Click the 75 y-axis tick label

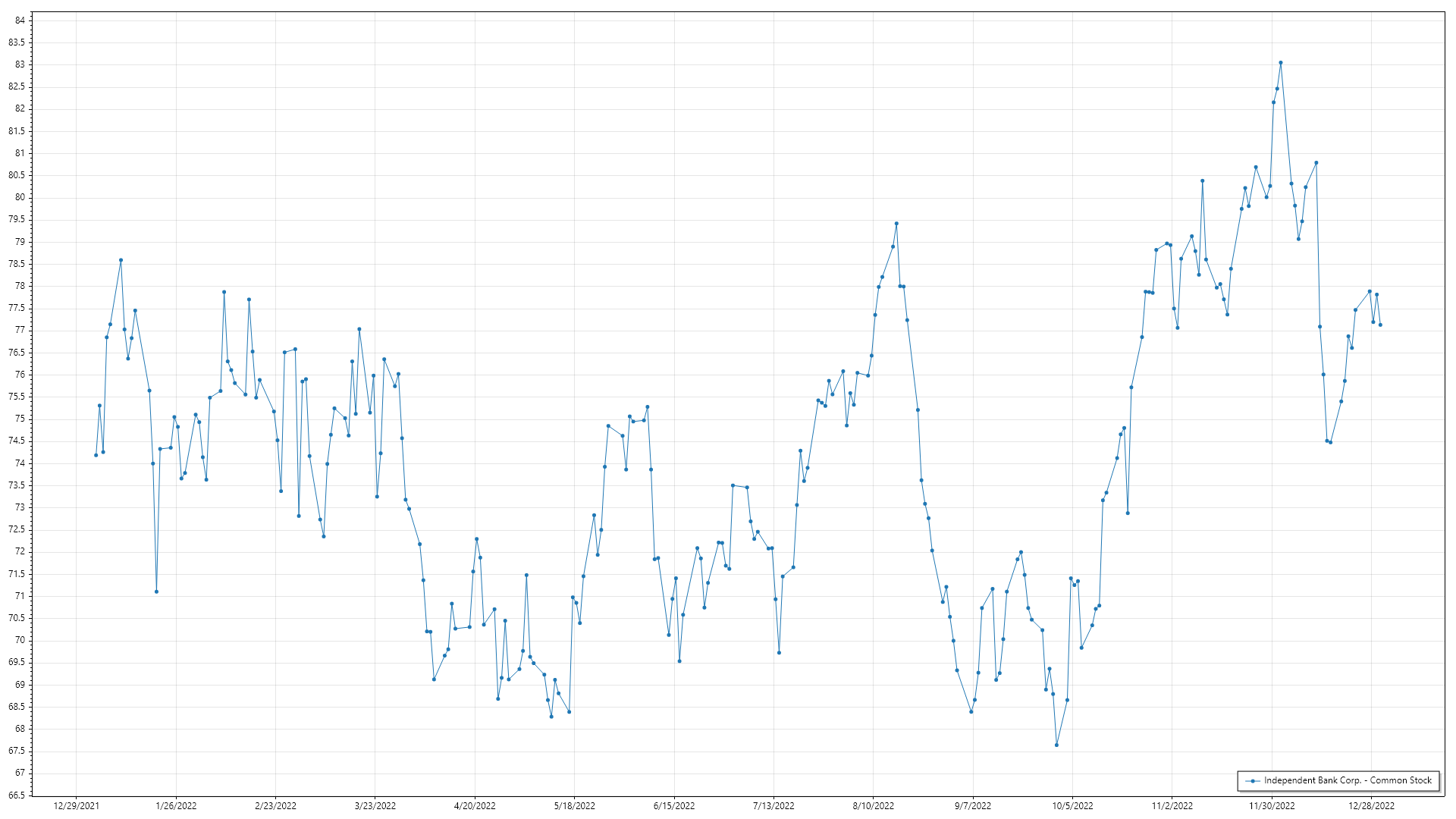pos(20,419)
